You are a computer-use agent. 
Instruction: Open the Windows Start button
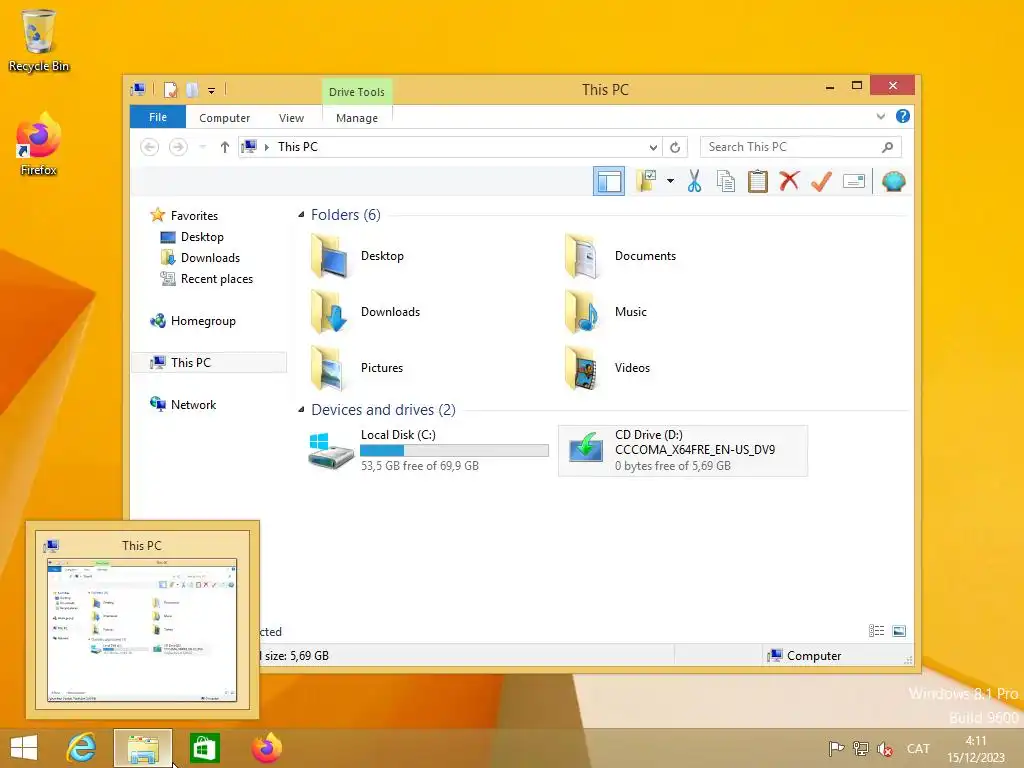point(24,748)
